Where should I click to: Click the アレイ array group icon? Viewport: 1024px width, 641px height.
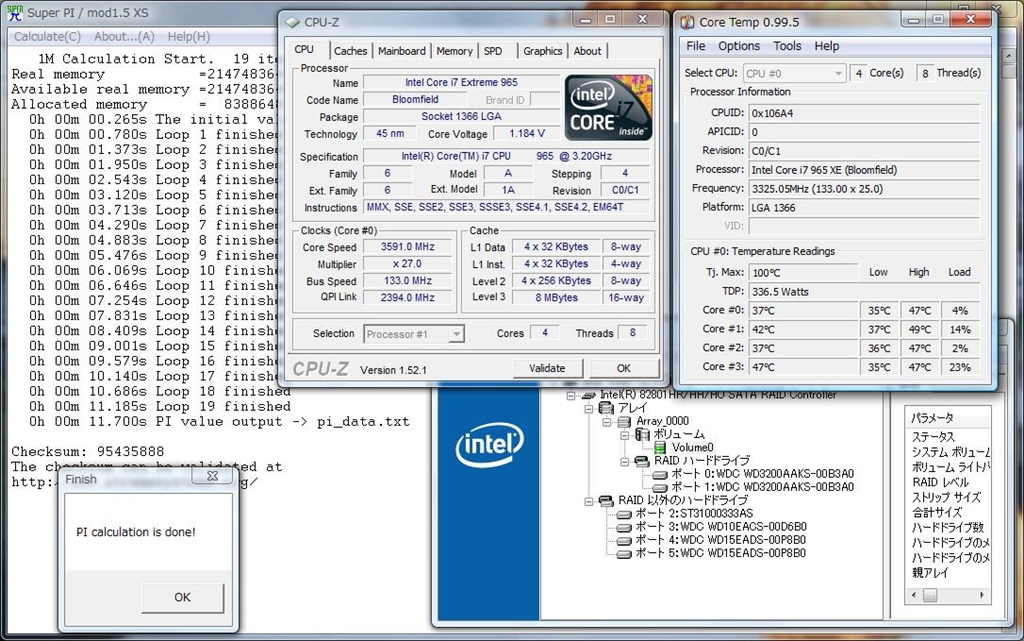pyautogui.click(x=606, y=408)
